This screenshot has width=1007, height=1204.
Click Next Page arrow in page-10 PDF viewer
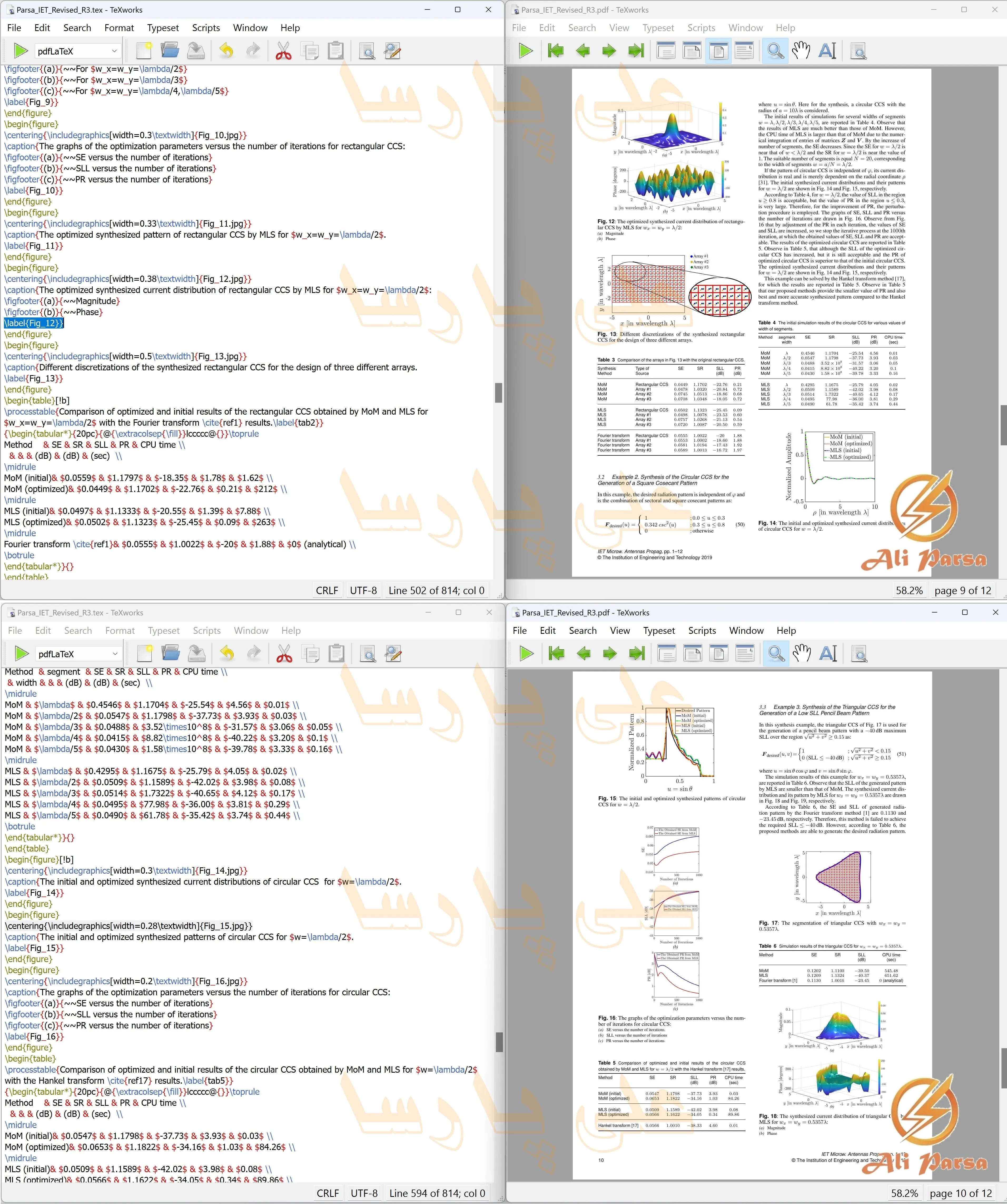pos(610,654)
